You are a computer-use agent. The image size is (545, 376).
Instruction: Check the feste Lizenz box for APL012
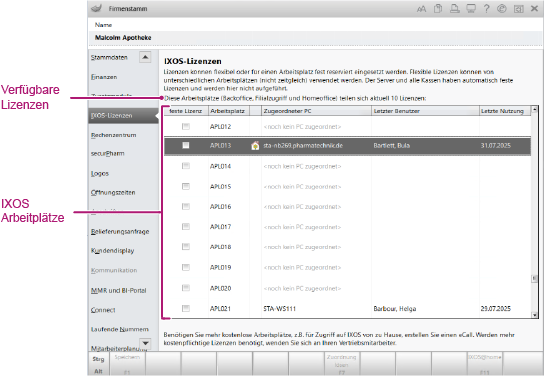186,126
